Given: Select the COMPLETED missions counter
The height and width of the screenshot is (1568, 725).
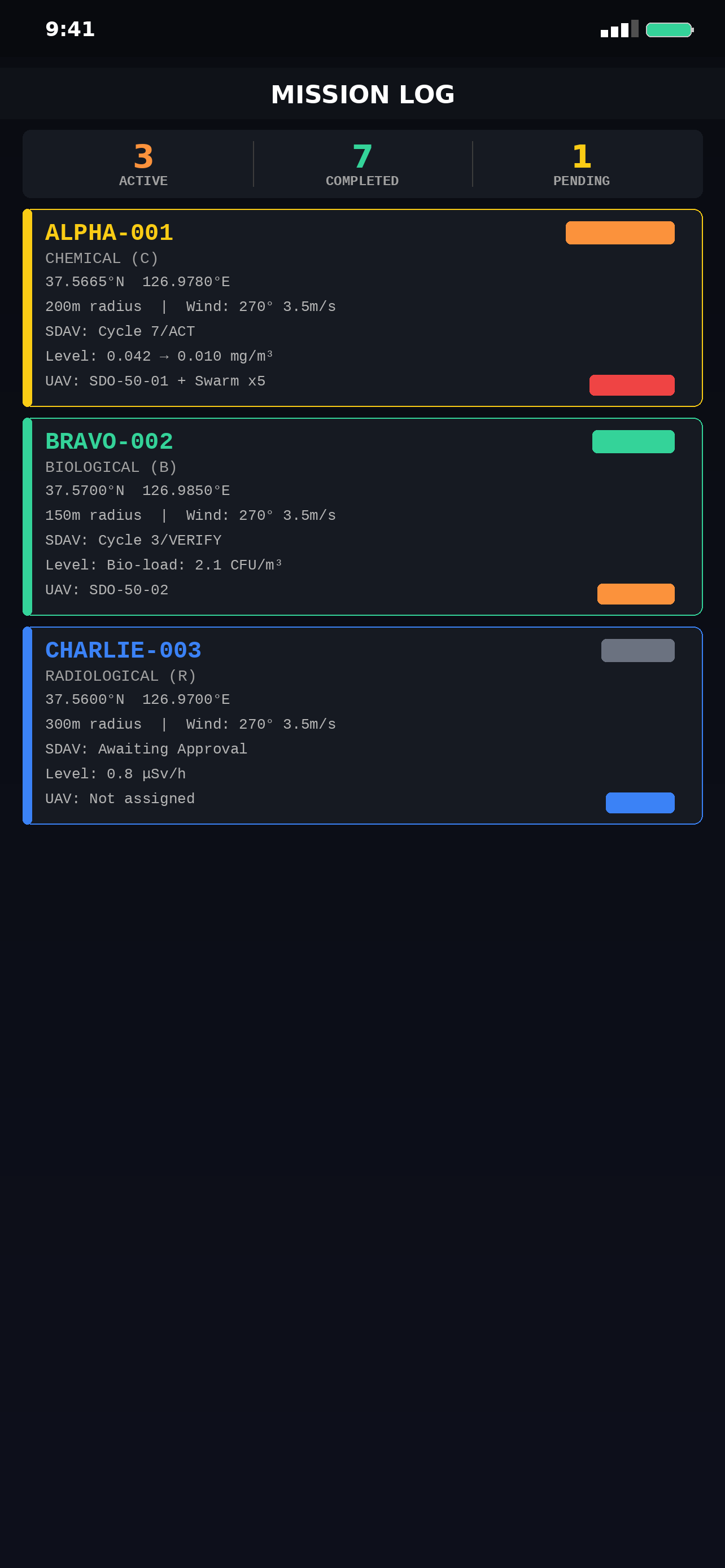Looking at the screenshot, I should click(362, 164).
